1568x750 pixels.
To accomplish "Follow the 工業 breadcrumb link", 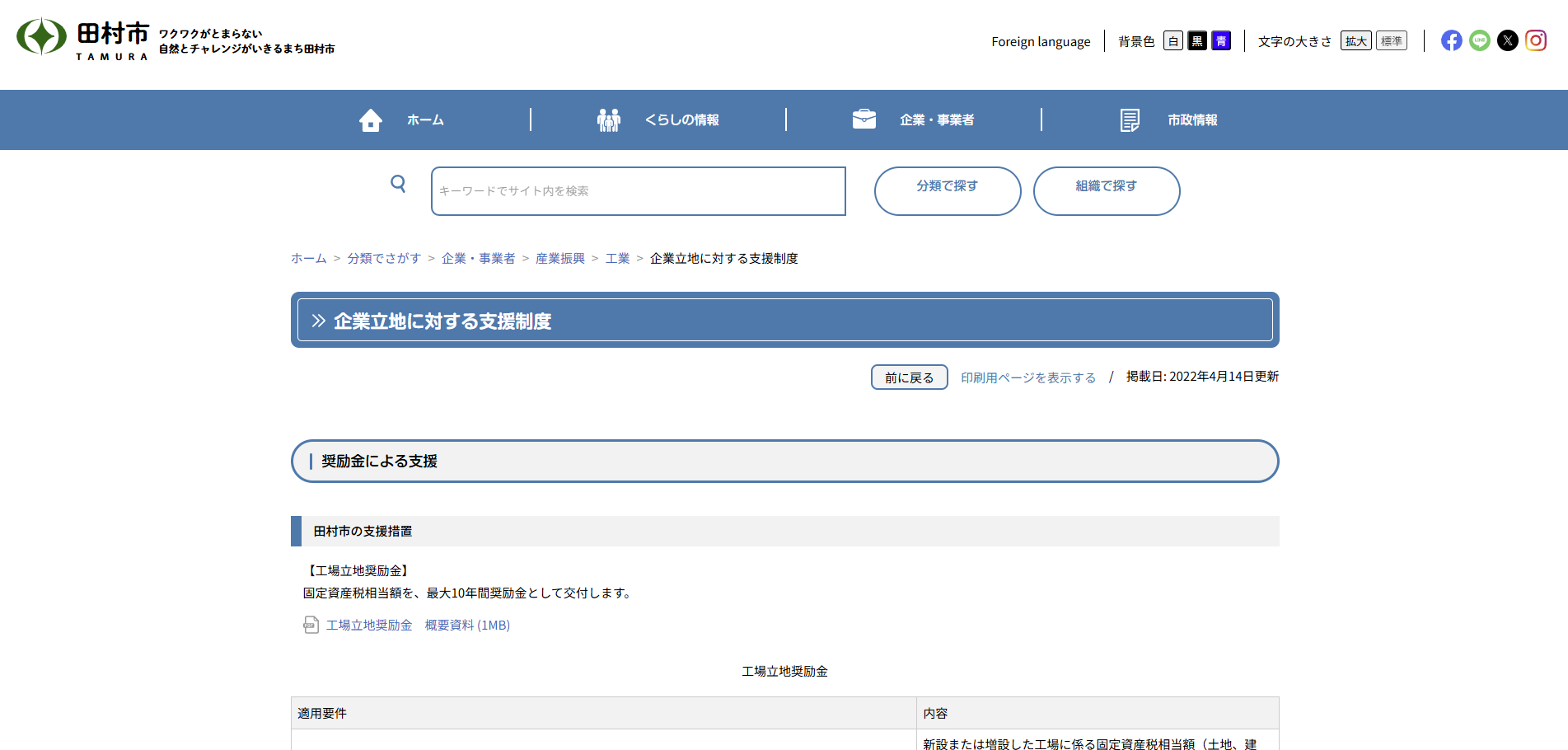I will point(617,259).
